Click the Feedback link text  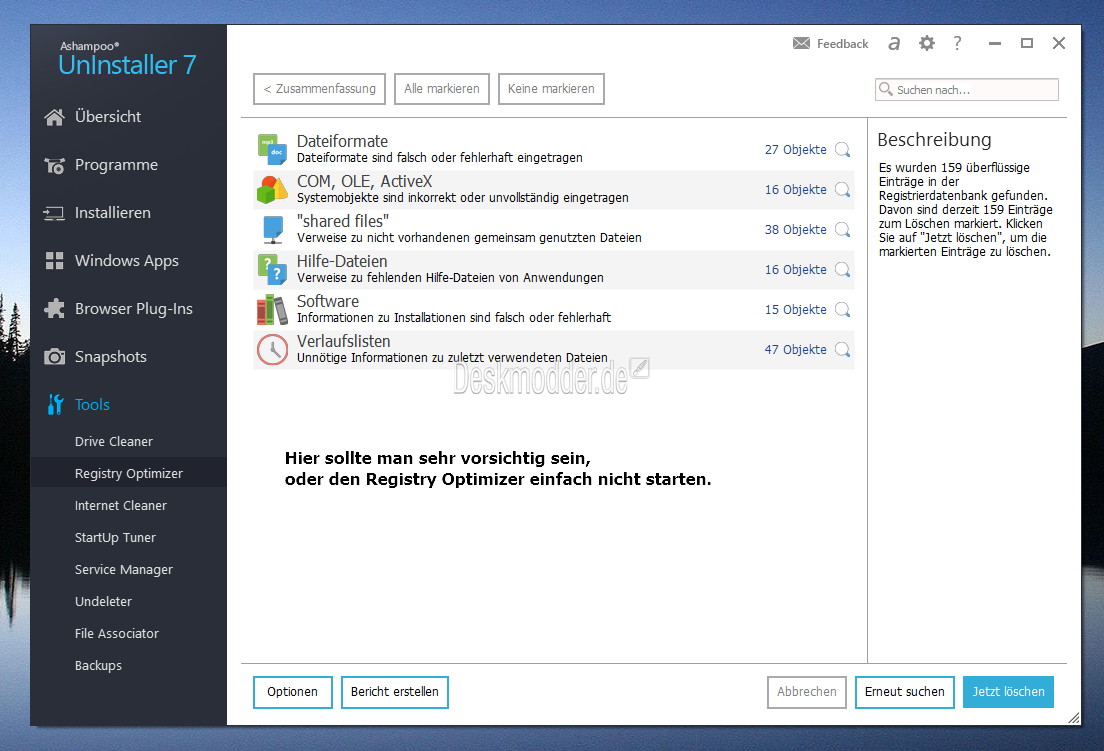(x=843, y=44)
